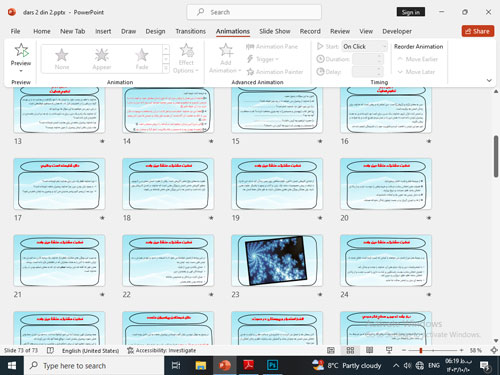Viewport: 500px width, 375px height.
Task: Click the vertical scrollbar thumb
Action: click(496, 156)
